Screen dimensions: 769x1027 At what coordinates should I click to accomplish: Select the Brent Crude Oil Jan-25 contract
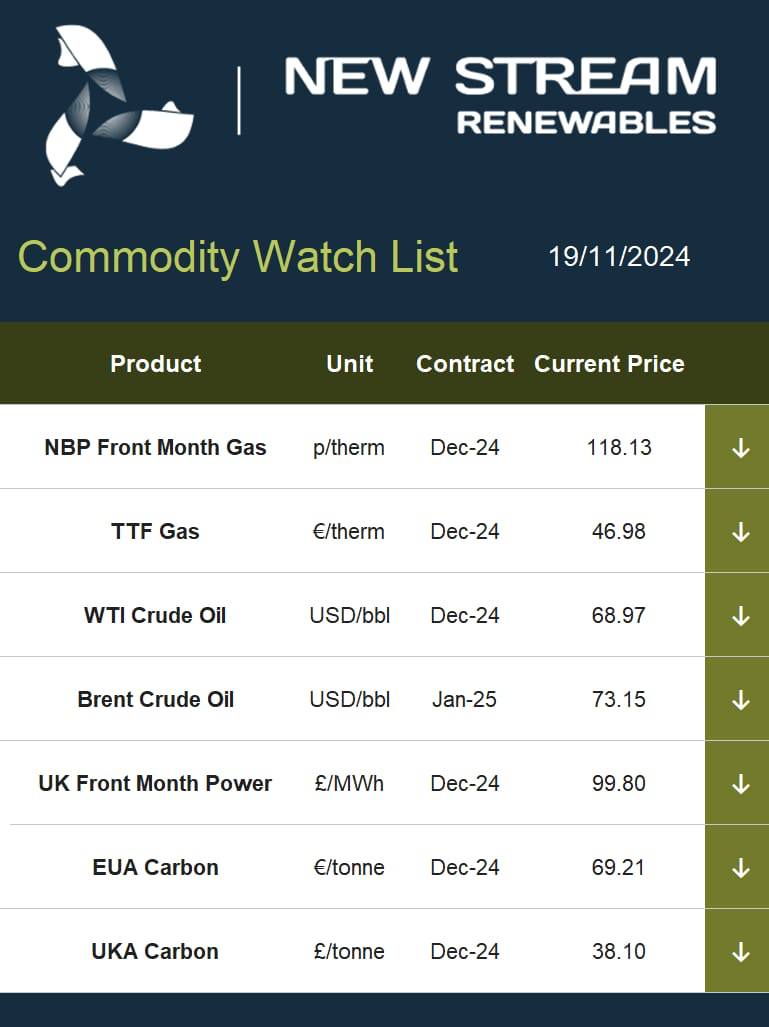464,700
